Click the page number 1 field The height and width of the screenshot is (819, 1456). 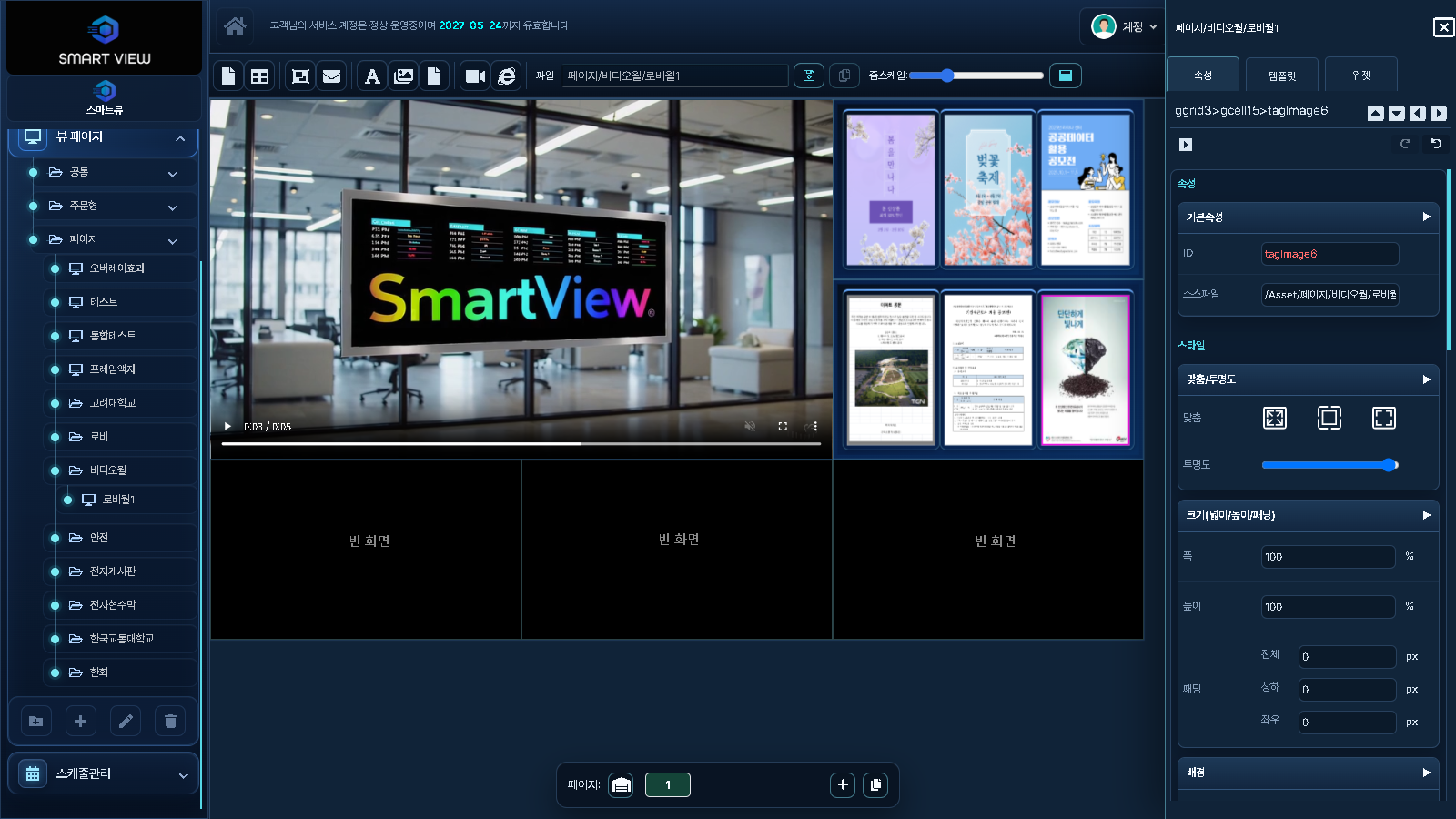668,784
